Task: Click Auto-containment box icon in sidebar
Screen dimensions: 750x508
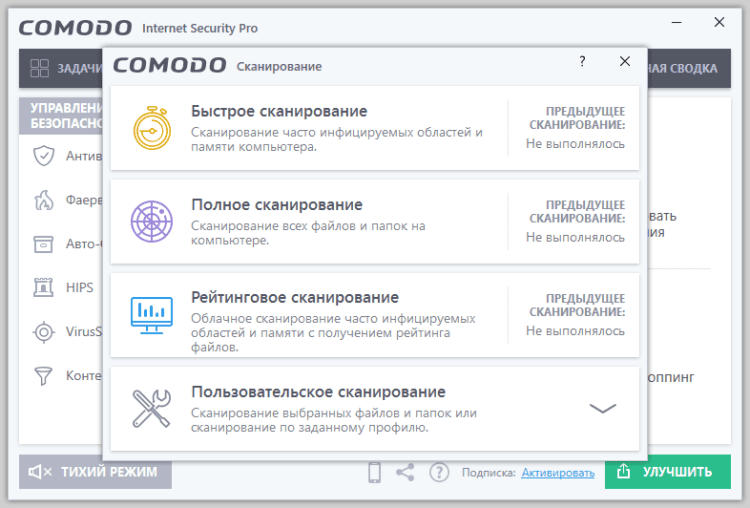Action: (44, 244)
